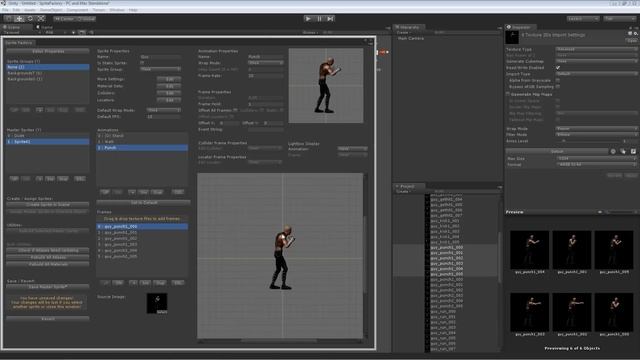Screen dimensions: 640x360
Task: Click the Pause button
Action: 319,18
